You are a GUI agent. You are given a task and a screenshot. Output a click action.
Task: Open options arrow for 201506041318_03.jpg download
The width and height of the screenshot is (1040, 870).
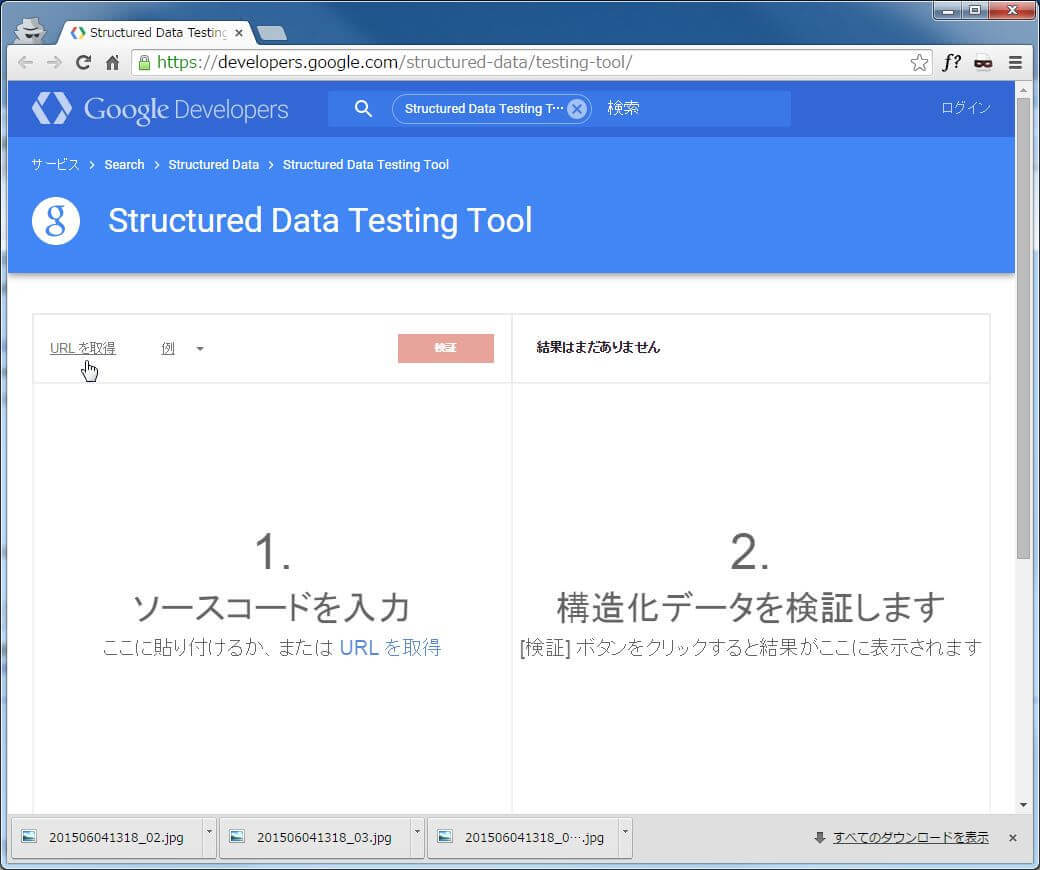[x=416, y=831]
